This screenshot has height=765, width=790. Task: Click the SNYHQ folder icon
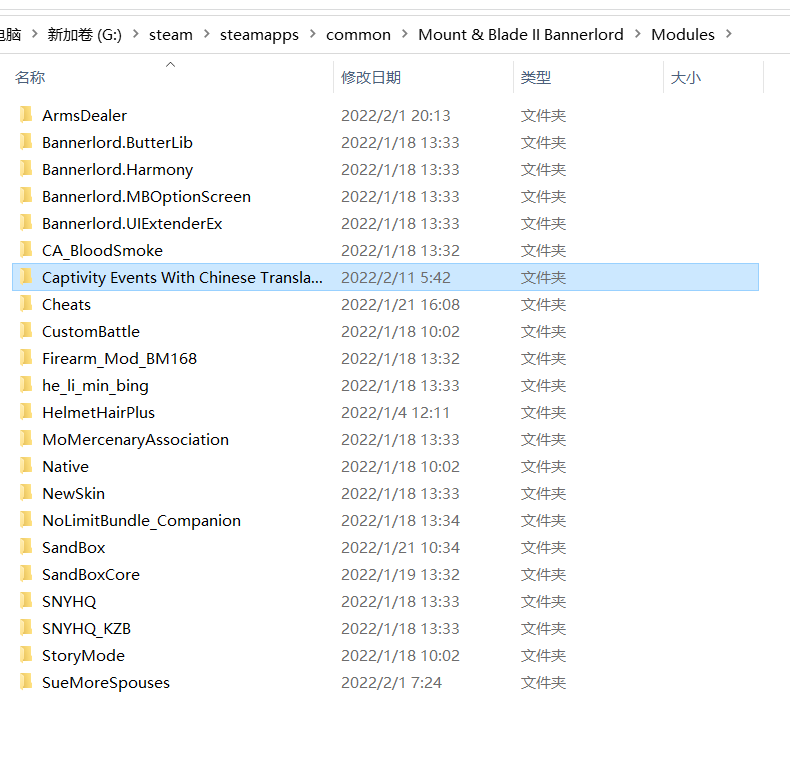point(26,601)
